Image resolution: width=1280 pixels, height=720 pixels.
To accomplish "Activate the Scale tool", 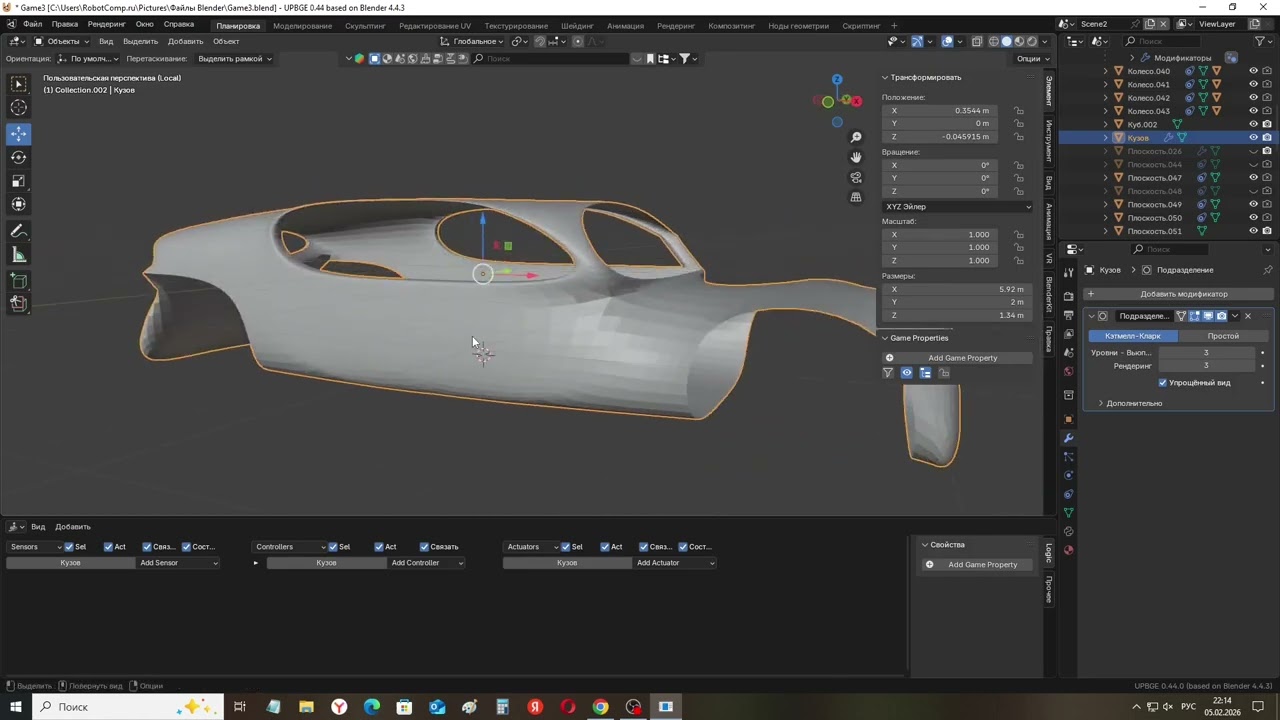I will point(19,181).
